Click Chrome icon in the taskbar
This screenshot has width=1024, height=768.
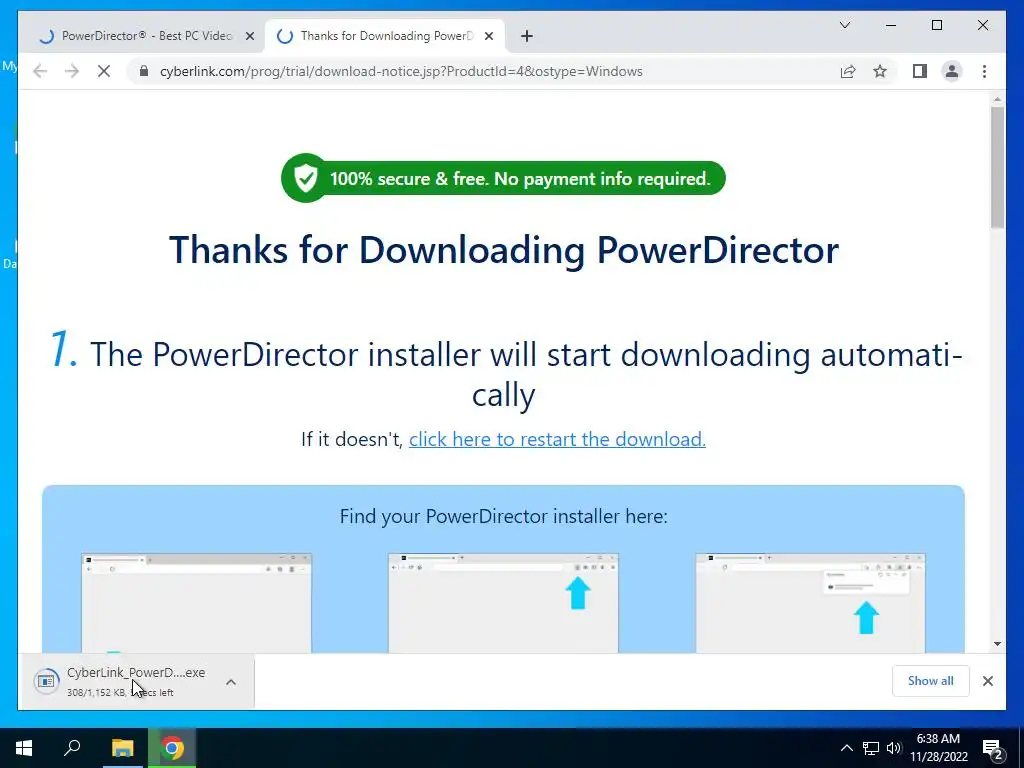click(x=172, y=748)
